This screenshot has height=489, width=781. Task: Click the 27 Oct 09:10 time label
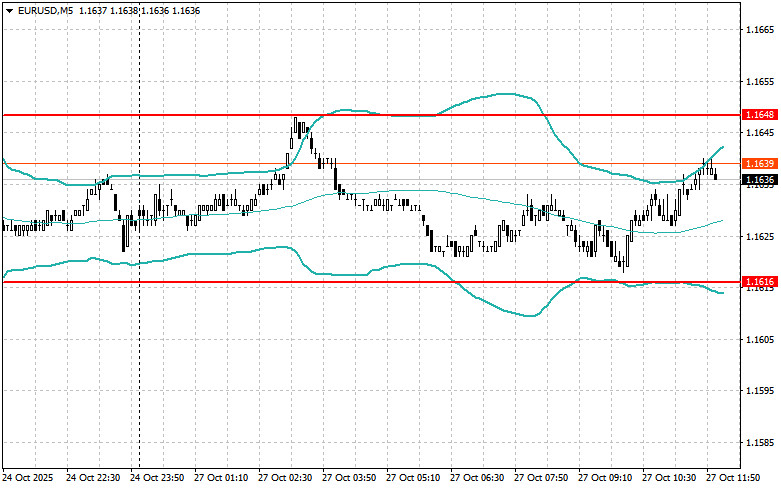click(605, 478)
